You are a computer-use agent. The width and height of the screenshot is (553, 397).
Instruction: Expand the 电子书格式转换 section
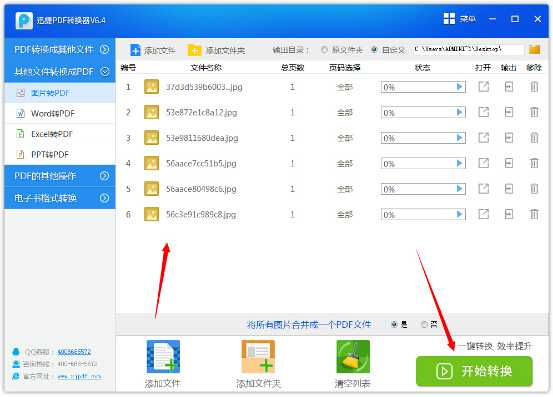[60, 198]
